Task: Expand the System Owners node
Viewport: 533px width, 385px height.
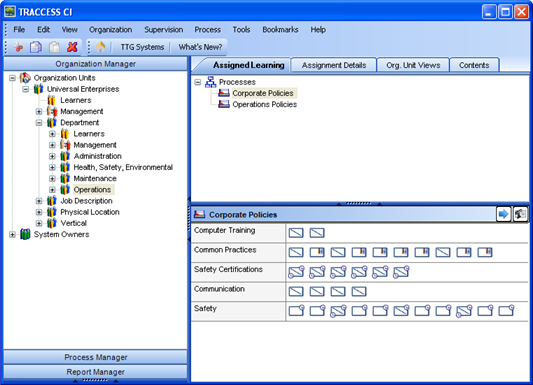Action: coord(12,234)
